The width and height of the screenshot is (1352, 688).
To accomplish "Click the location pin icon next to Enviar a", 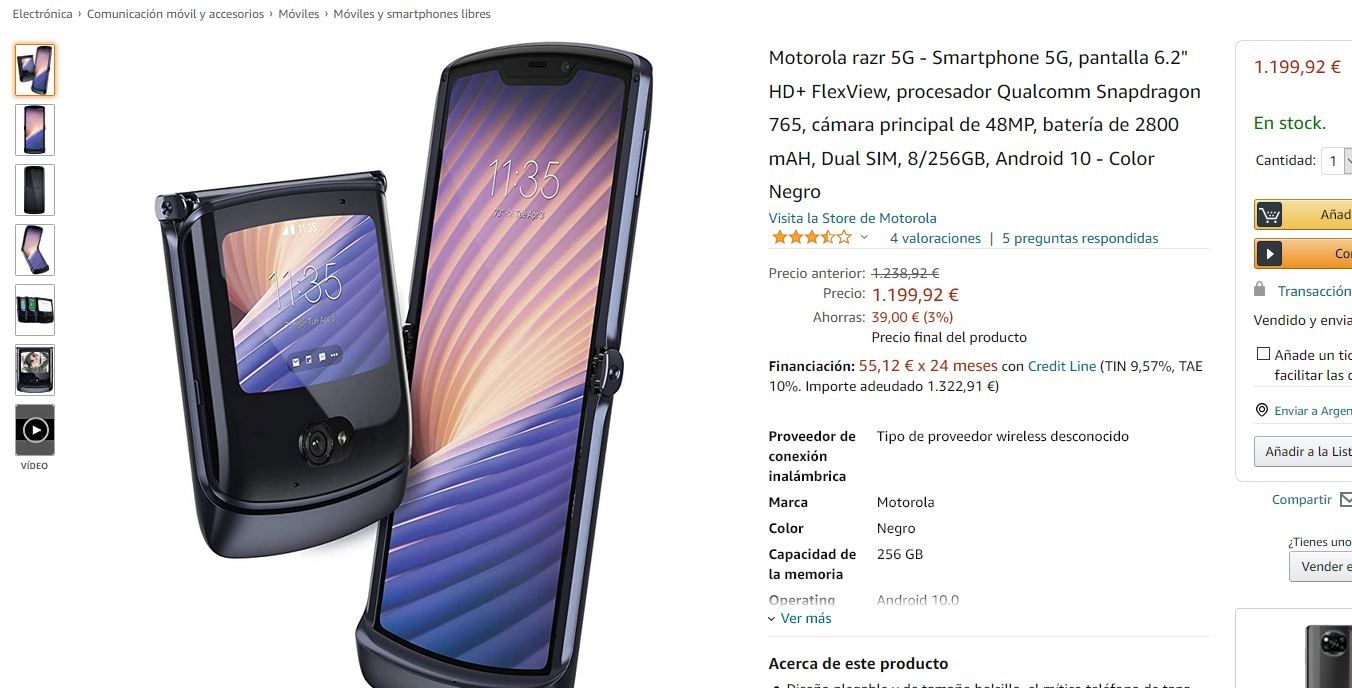I will [x=1262, y=411].
